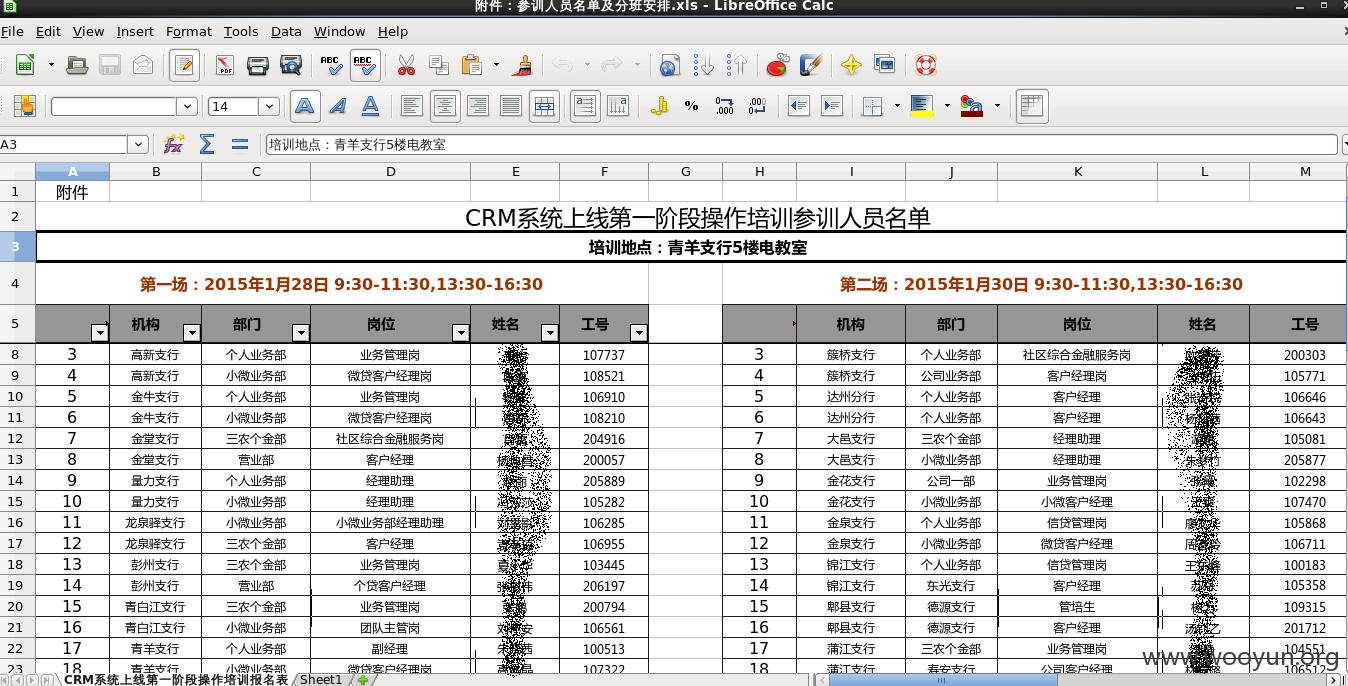Show the Draw Functions toolbar
The image size is (1348, 686).
810,66
